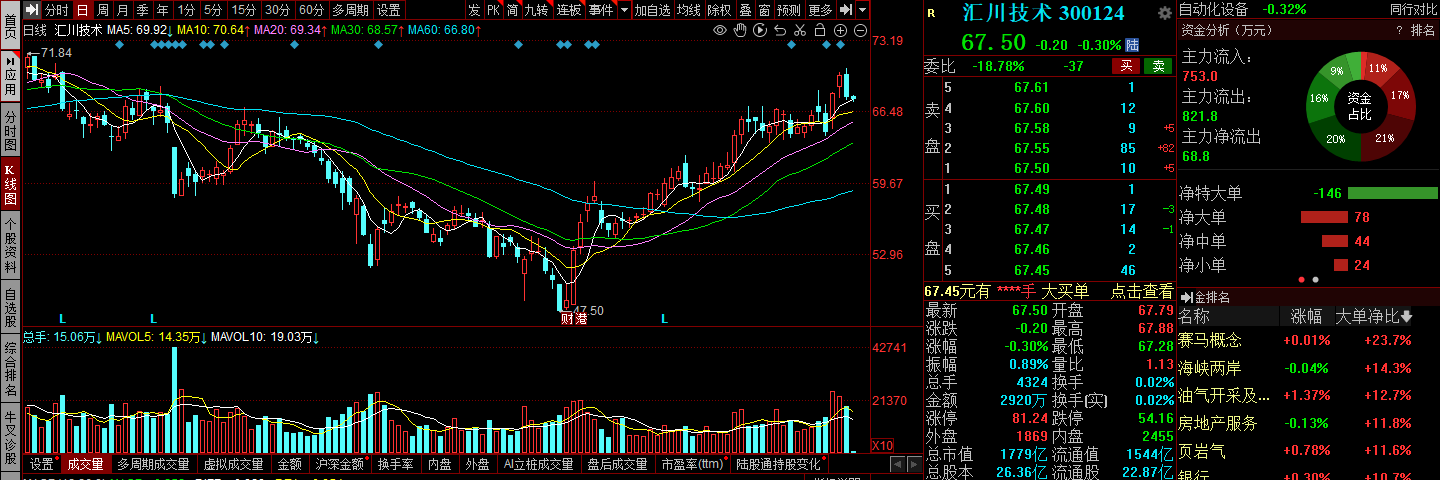Select the 月 monthly period
The width and height of the screenshot is (1440, 480).
pos(122,10)
